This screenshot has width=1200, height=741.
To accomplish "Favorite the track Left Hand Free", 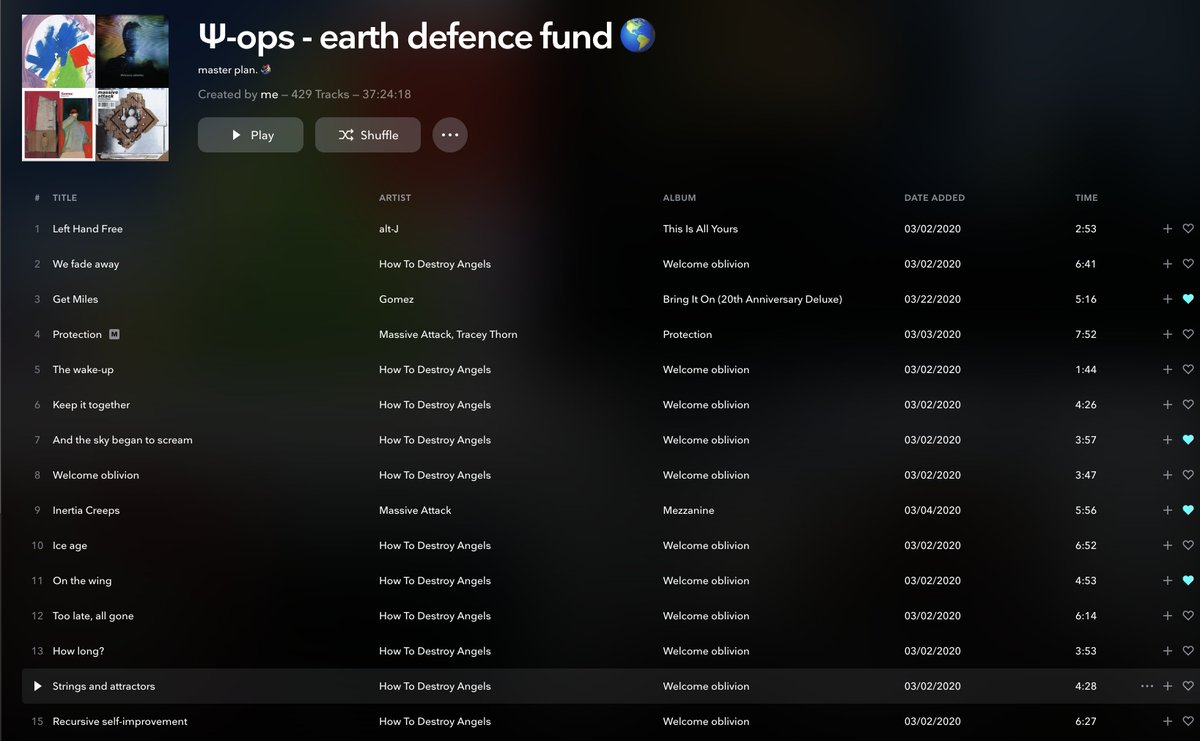I will (1188, 229).
